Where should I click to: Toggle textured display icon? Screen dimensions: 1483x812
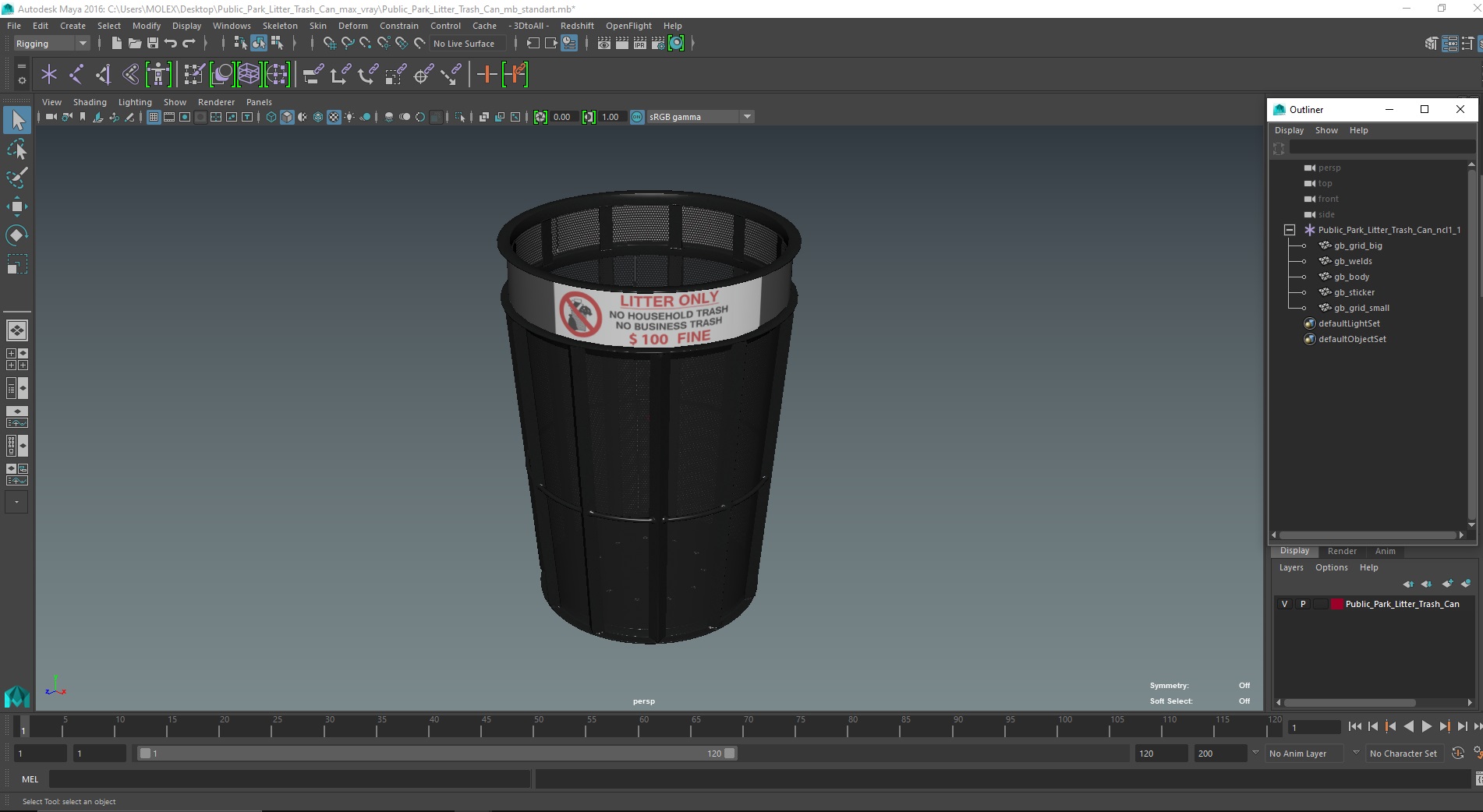(x=334, y=117)
